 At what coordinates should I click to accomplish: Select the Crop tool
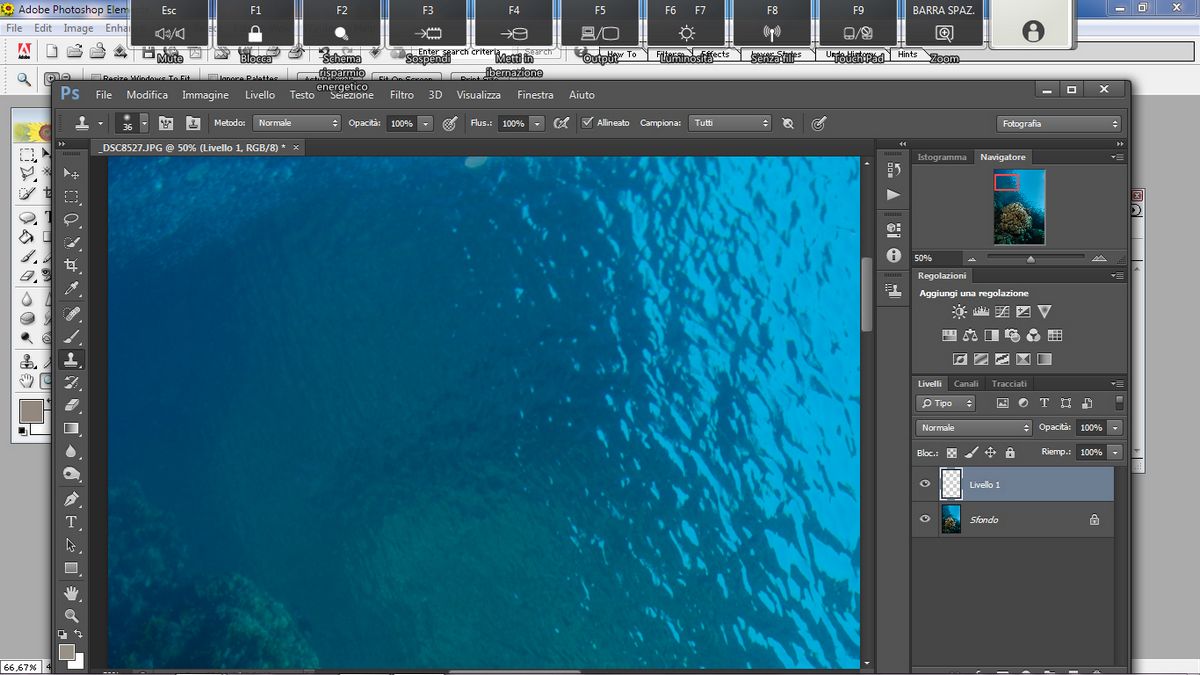[71, 266]
